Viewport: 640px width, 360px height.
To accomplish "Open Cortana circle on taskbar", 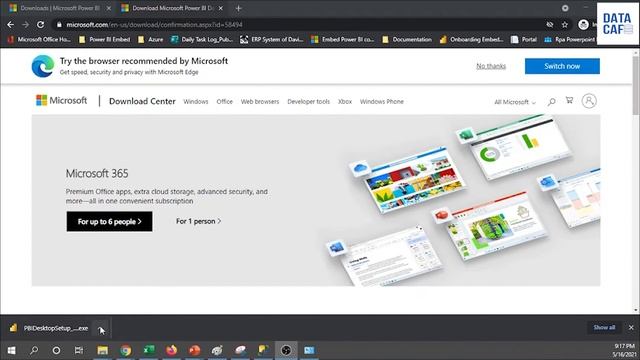I will pos(56,350).
